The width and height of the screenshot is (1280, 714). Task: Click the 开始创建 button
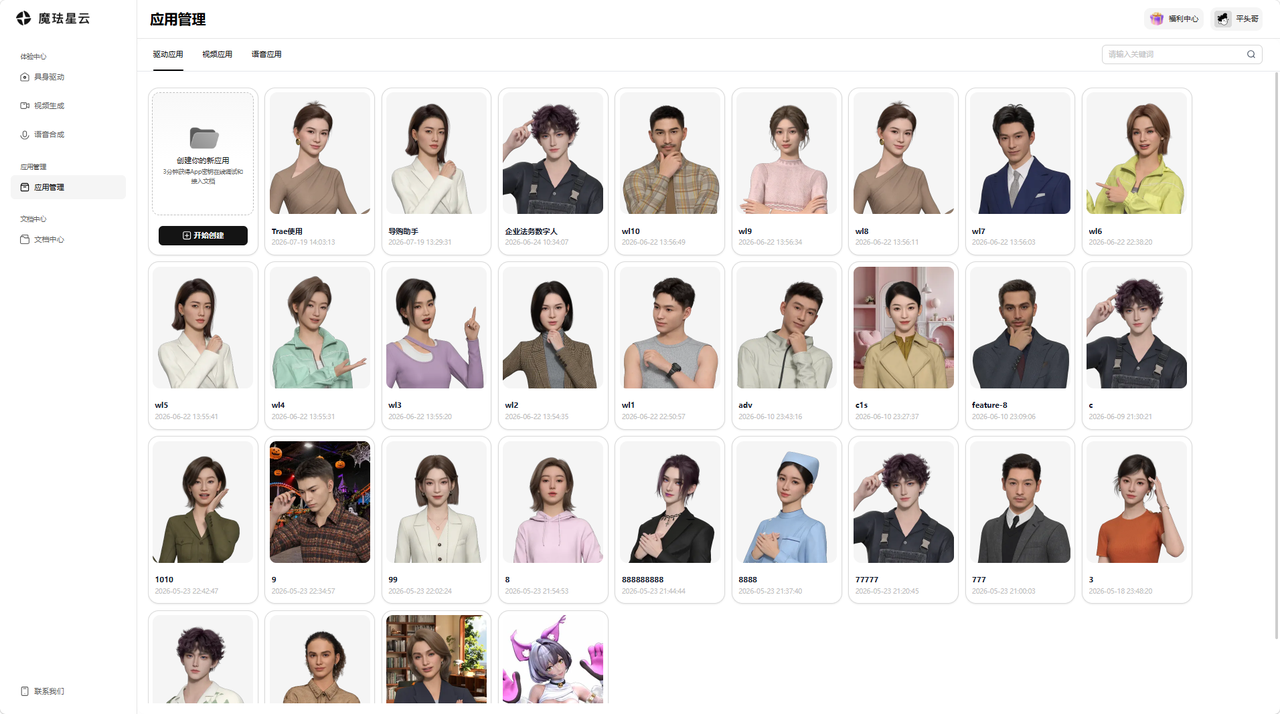(x=203, y=235)
